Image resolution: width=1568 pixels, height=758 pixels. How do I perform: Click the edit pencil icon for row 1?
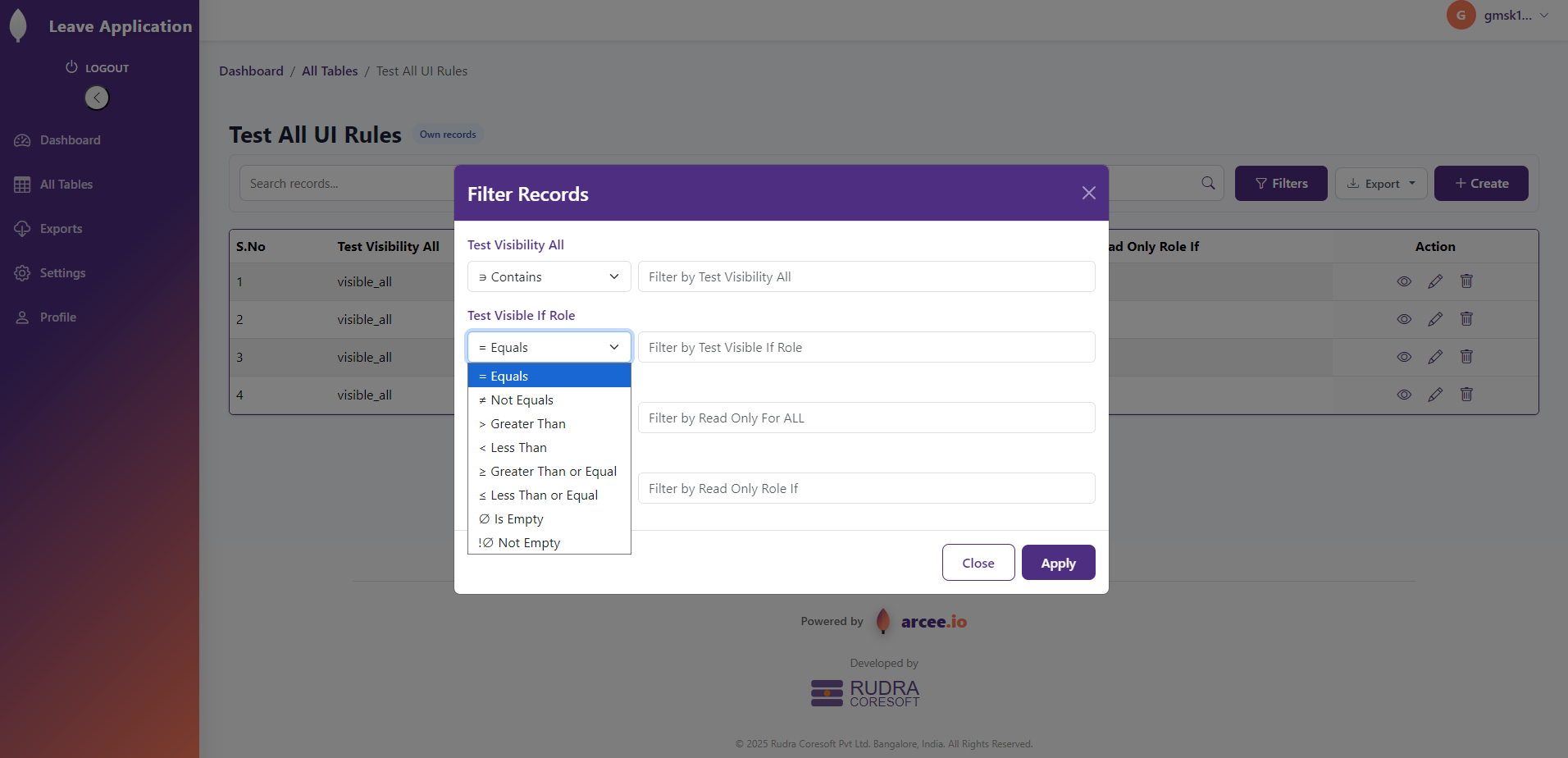click(x=1435, y=281)
